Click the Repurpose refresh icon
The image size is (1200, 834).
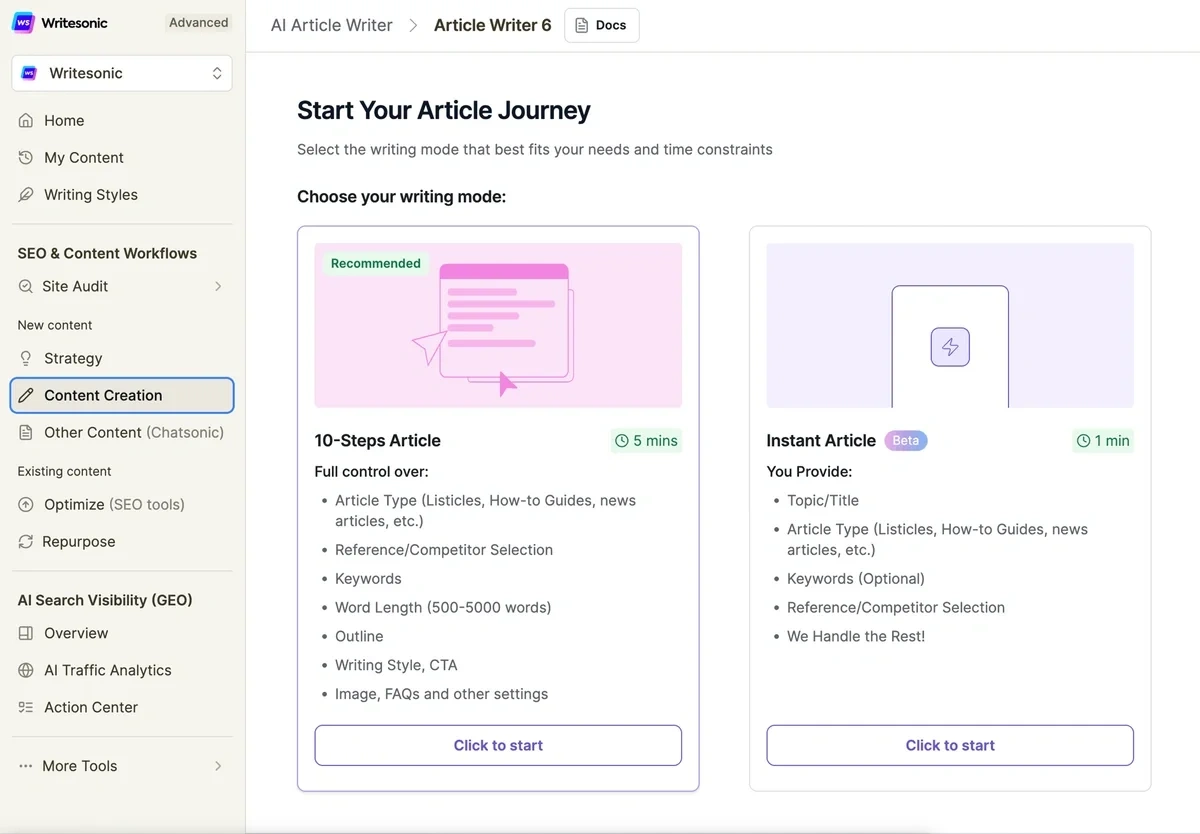(x=26, y=541)
